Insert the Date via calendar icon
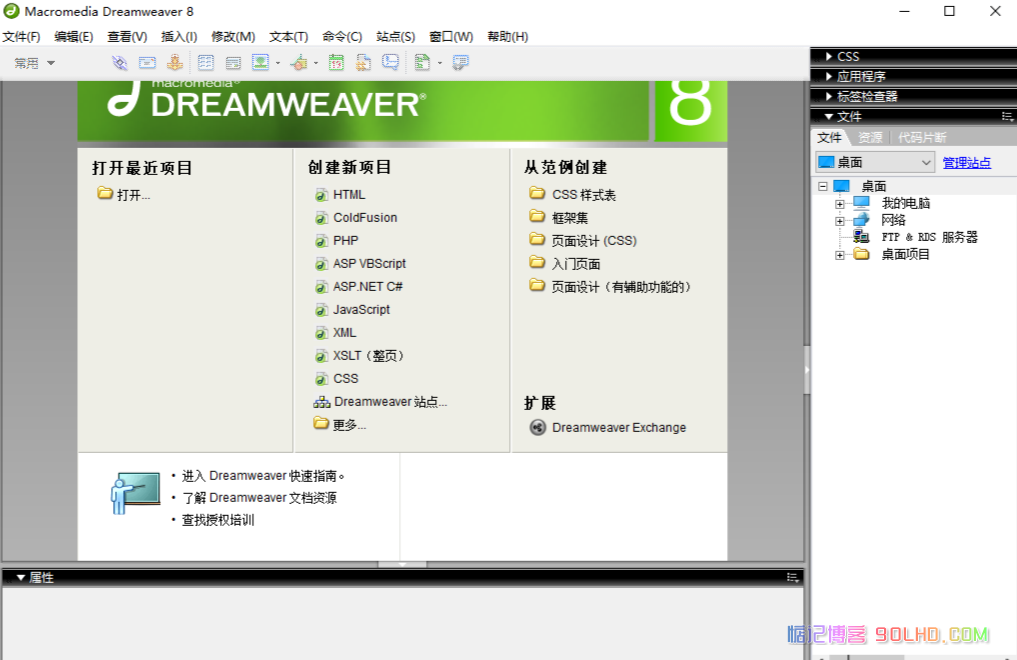This screenshot has height=660, width=1017. pyautogui.click(x=336, y=63)
